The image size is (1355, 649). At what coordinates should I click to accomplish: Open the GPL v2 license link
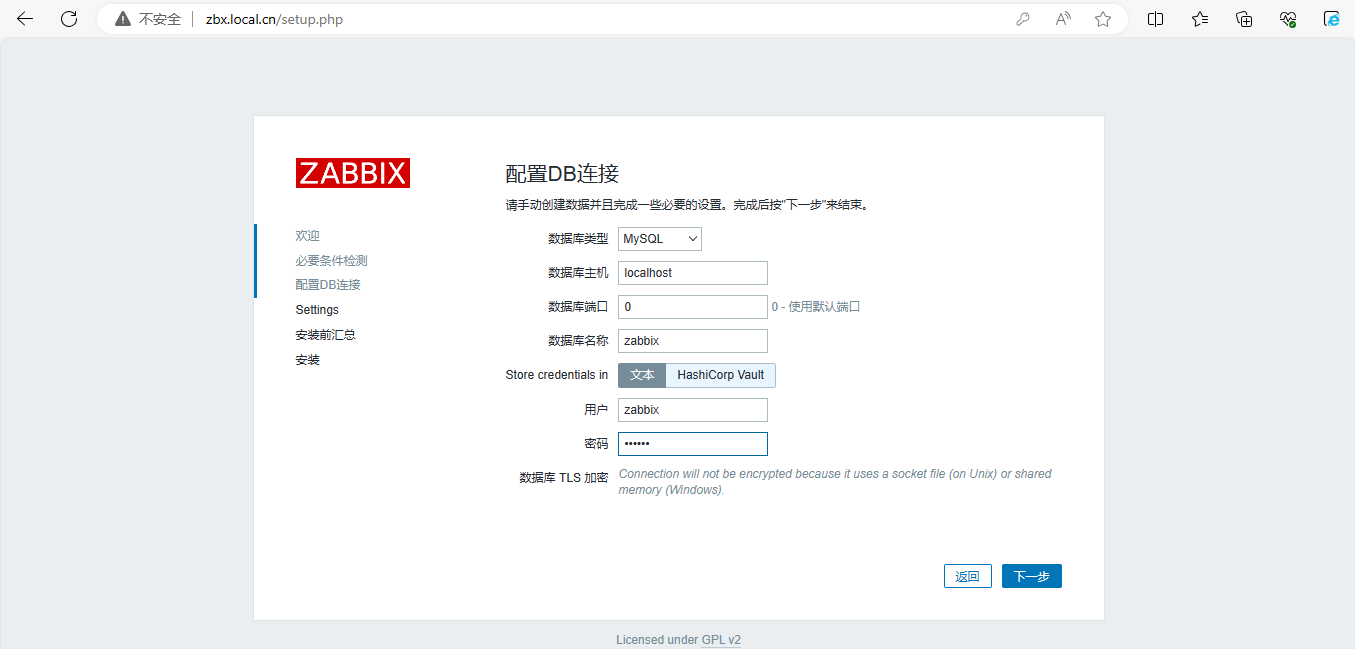[x=721, y=640]
